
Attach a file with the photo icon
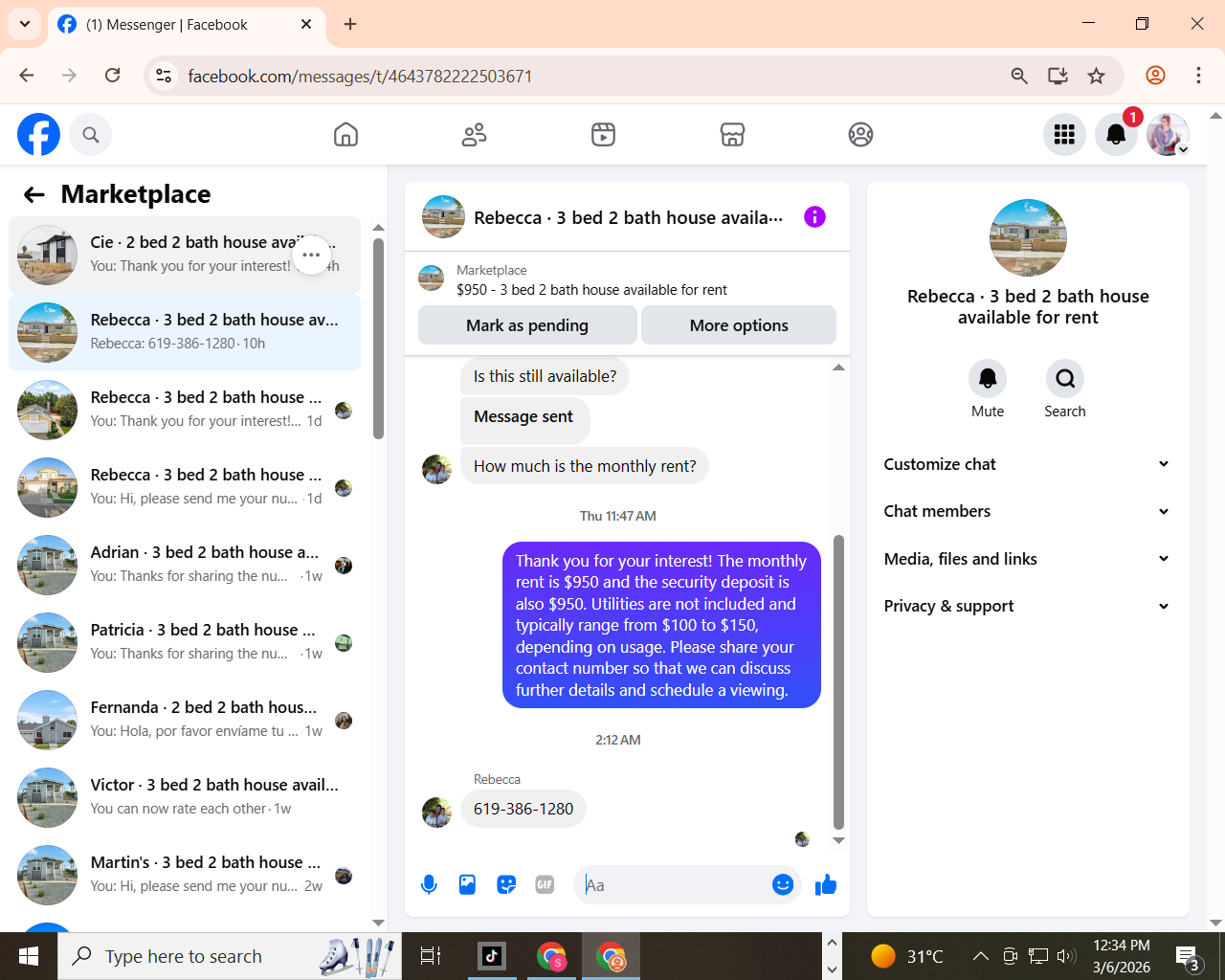point(467,885)
